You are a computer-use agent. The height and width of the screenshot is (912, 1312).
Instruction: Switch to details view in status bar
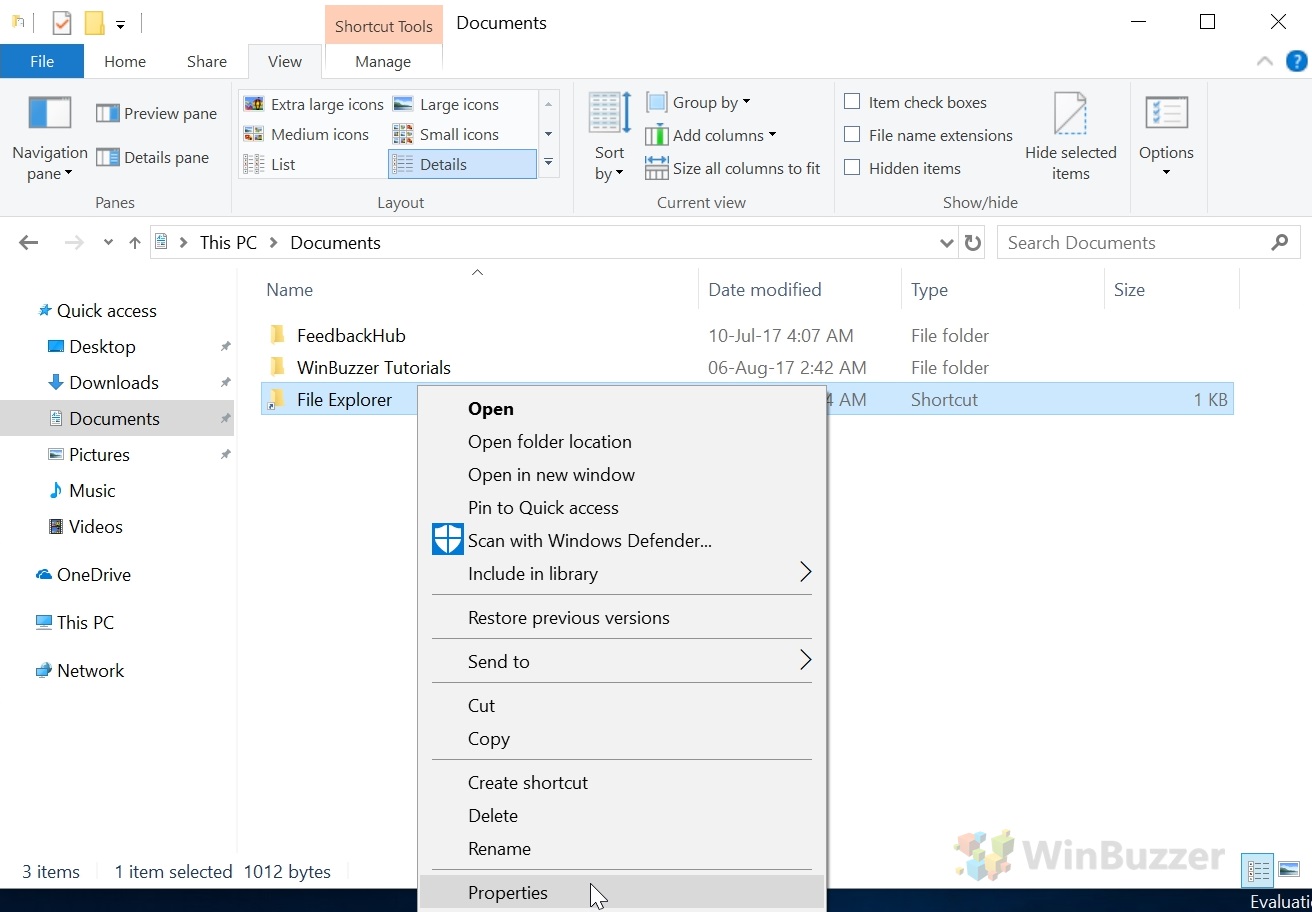[x=1258, y=871]
